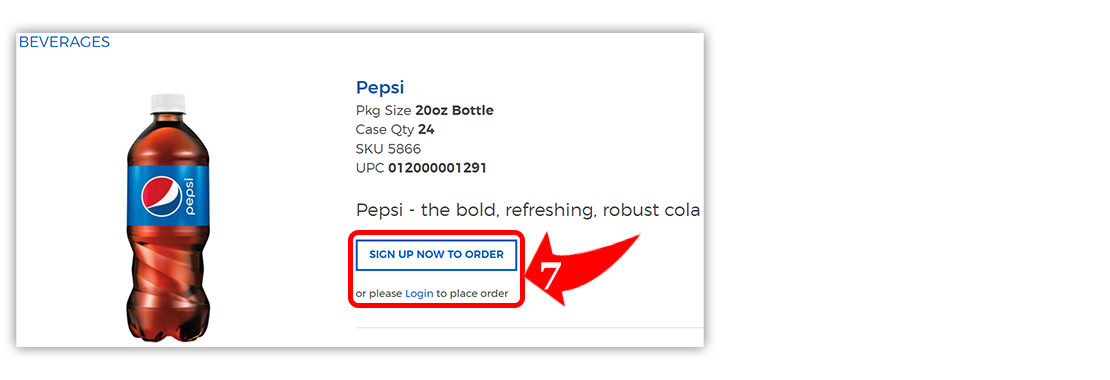Image resolution: width=1110 pixels, height=380 pixels.
Task: Click the 'to place order' text
Action: [472, 293]
